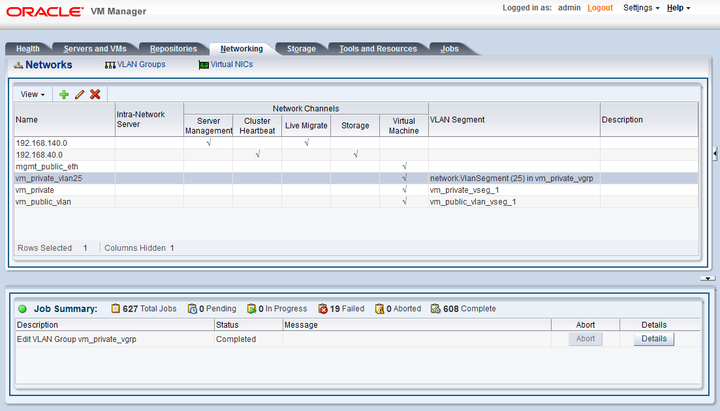Click the Pending jobs icon
The image size is (720, 411).
(192, 309)
